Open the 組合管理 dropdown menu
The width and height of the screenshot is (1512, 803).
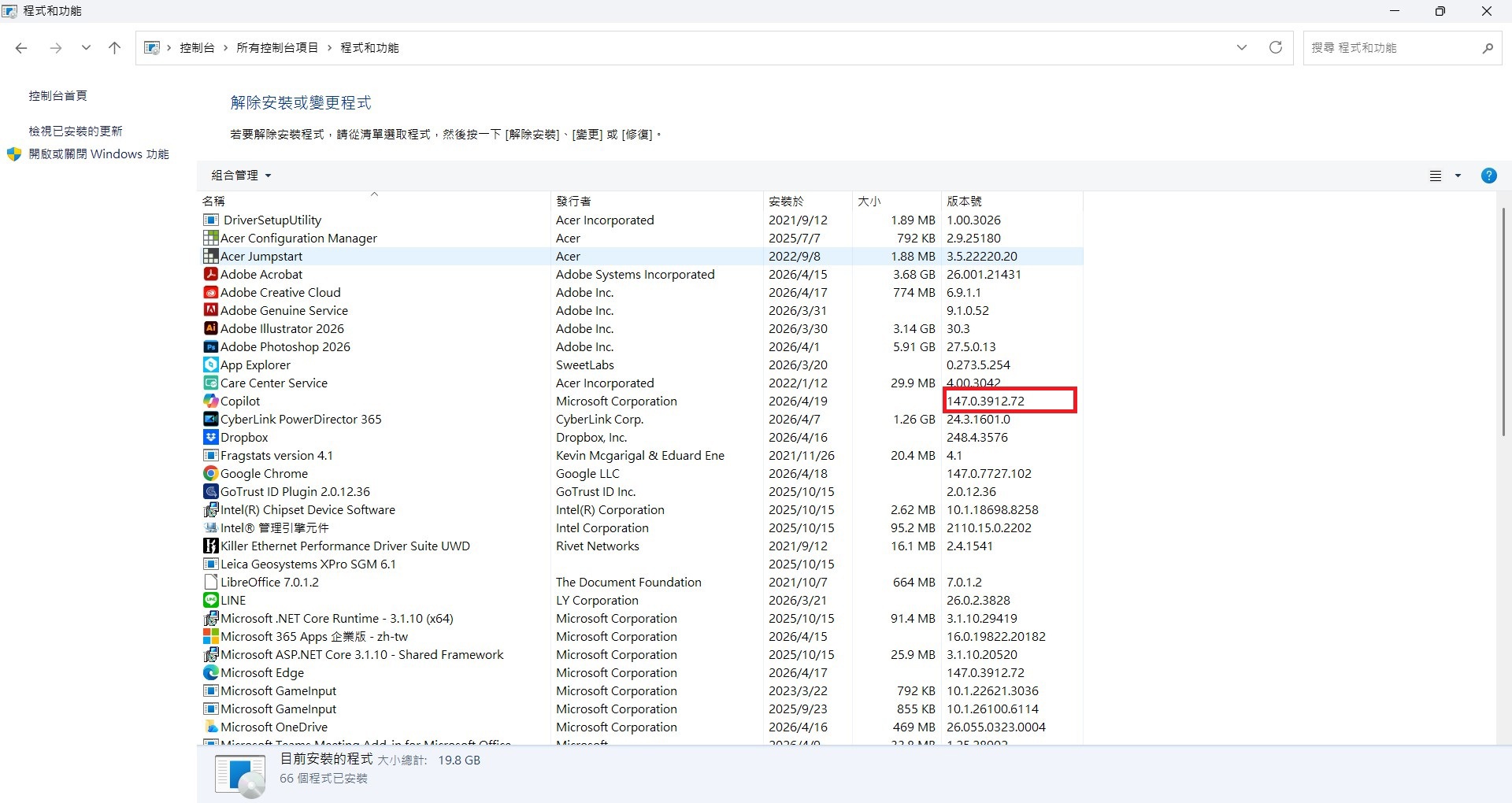[241, 176]
